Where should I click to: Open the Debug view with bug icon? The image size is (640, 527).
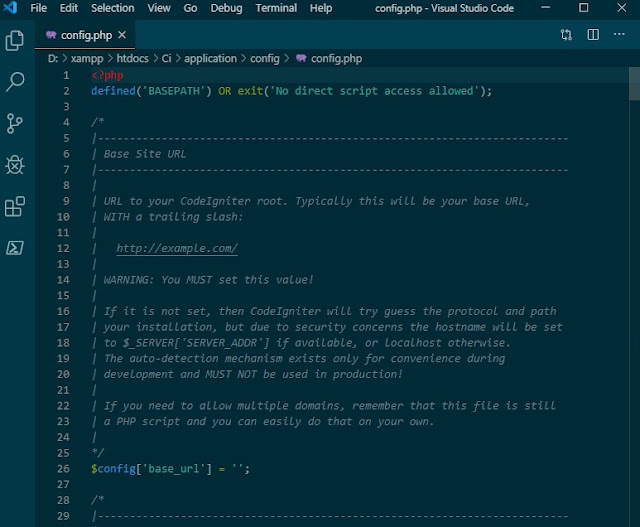(x=15, y=165)
